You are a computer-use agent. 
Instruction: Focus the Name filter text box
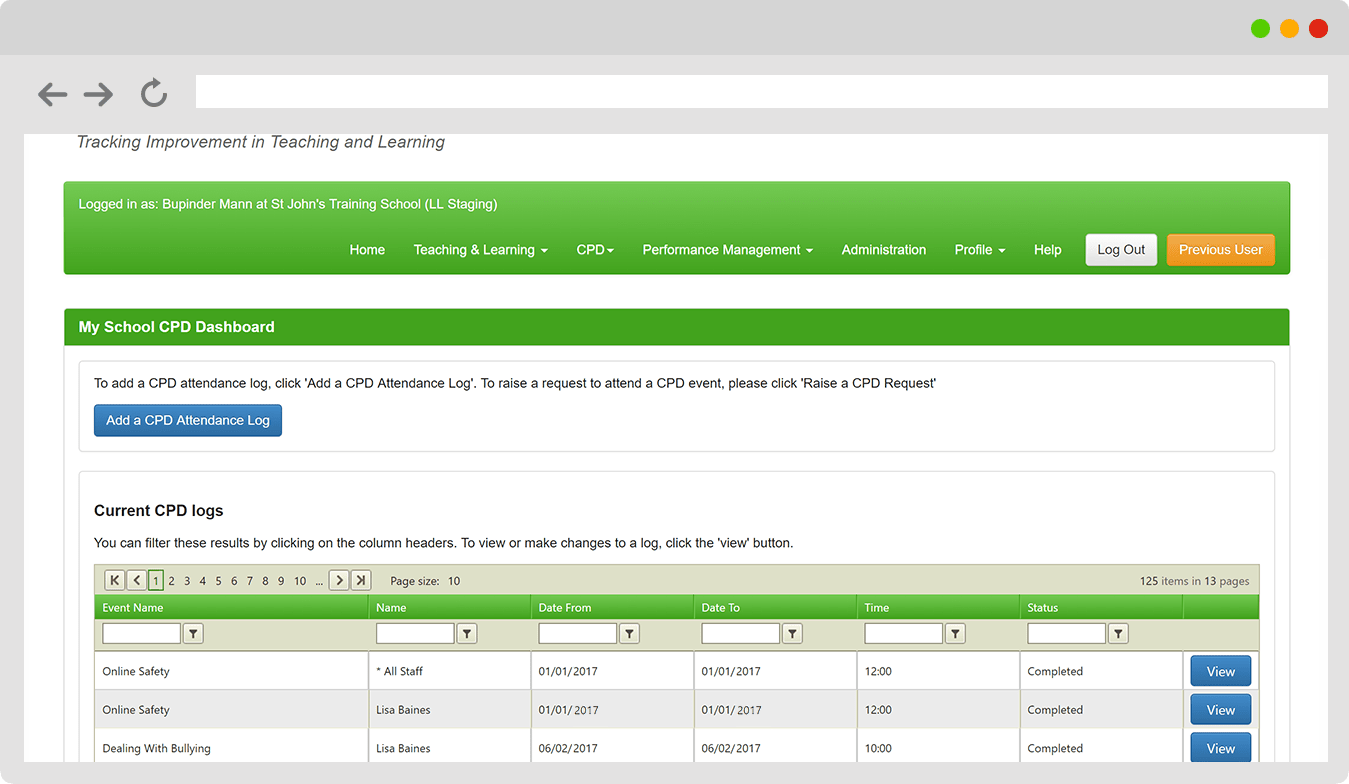(415, 633)
